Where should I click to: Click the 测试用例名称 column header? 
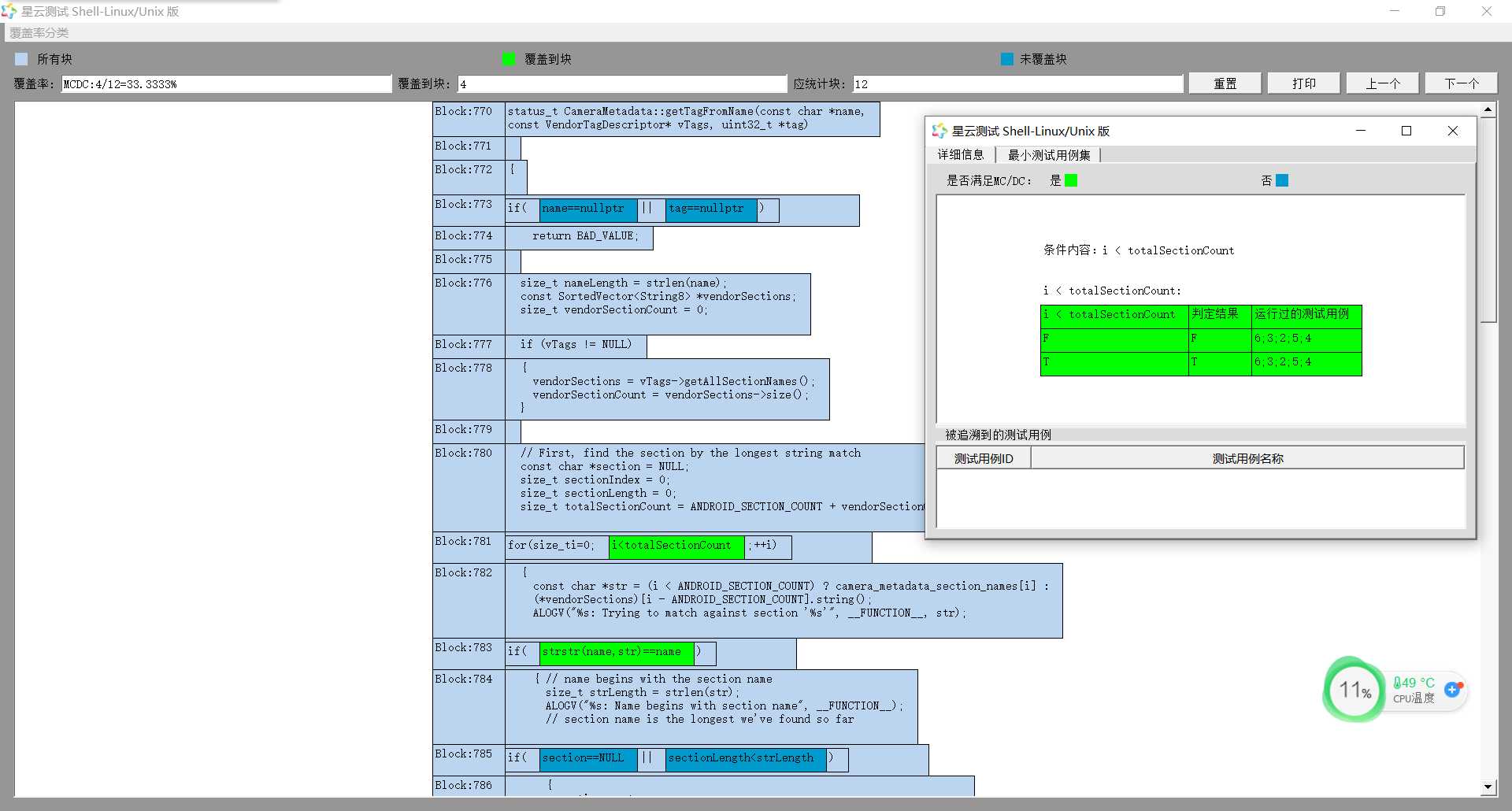pyautogui.click(x=1247, y=458)
